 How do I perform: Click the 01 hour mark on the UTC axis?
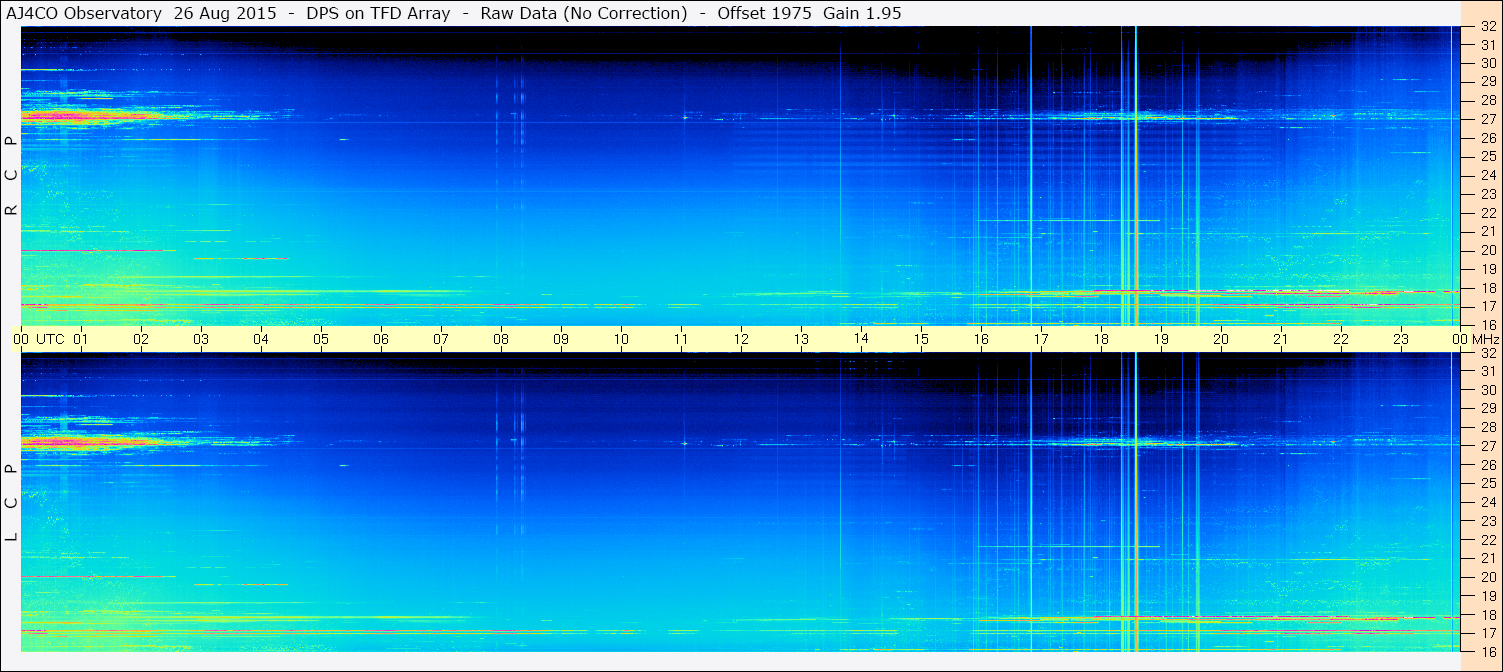click(81, 339)
